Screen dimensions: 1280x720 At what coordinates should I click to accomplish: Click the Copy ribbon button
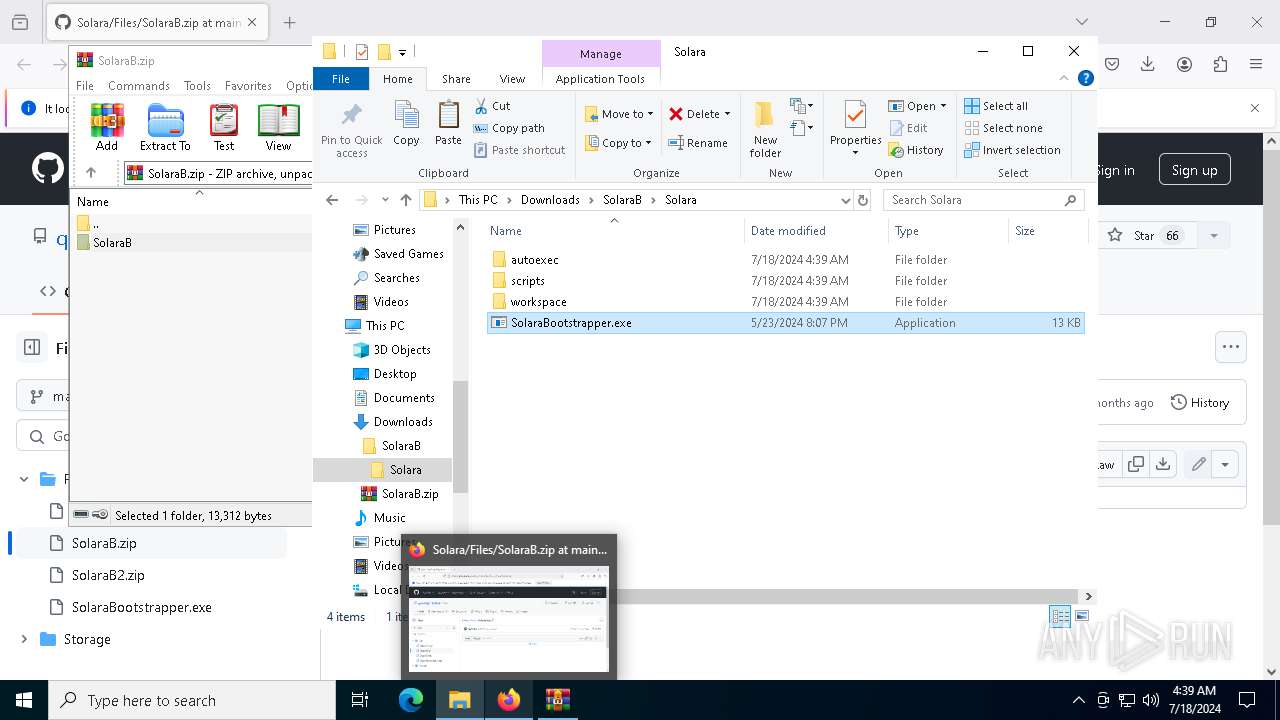click(406, 124)
